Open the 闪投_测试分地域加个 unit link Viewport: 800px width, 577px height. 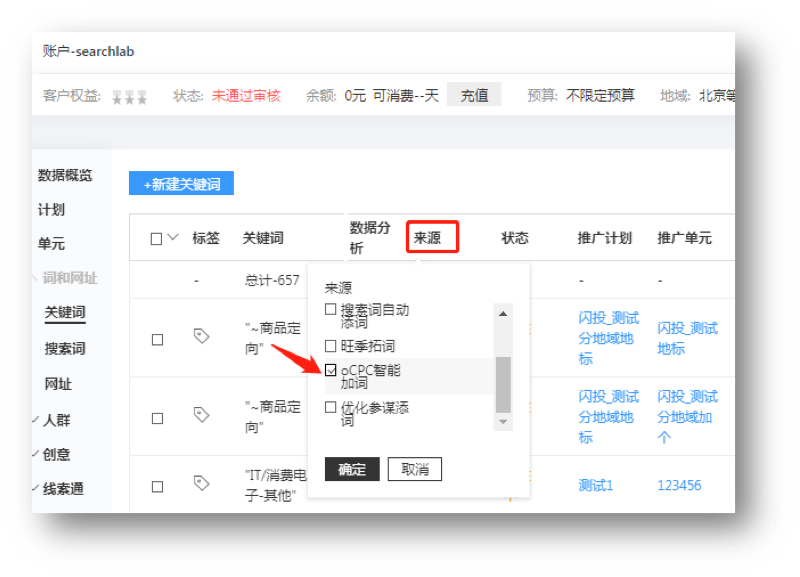[x=687, y=417]
